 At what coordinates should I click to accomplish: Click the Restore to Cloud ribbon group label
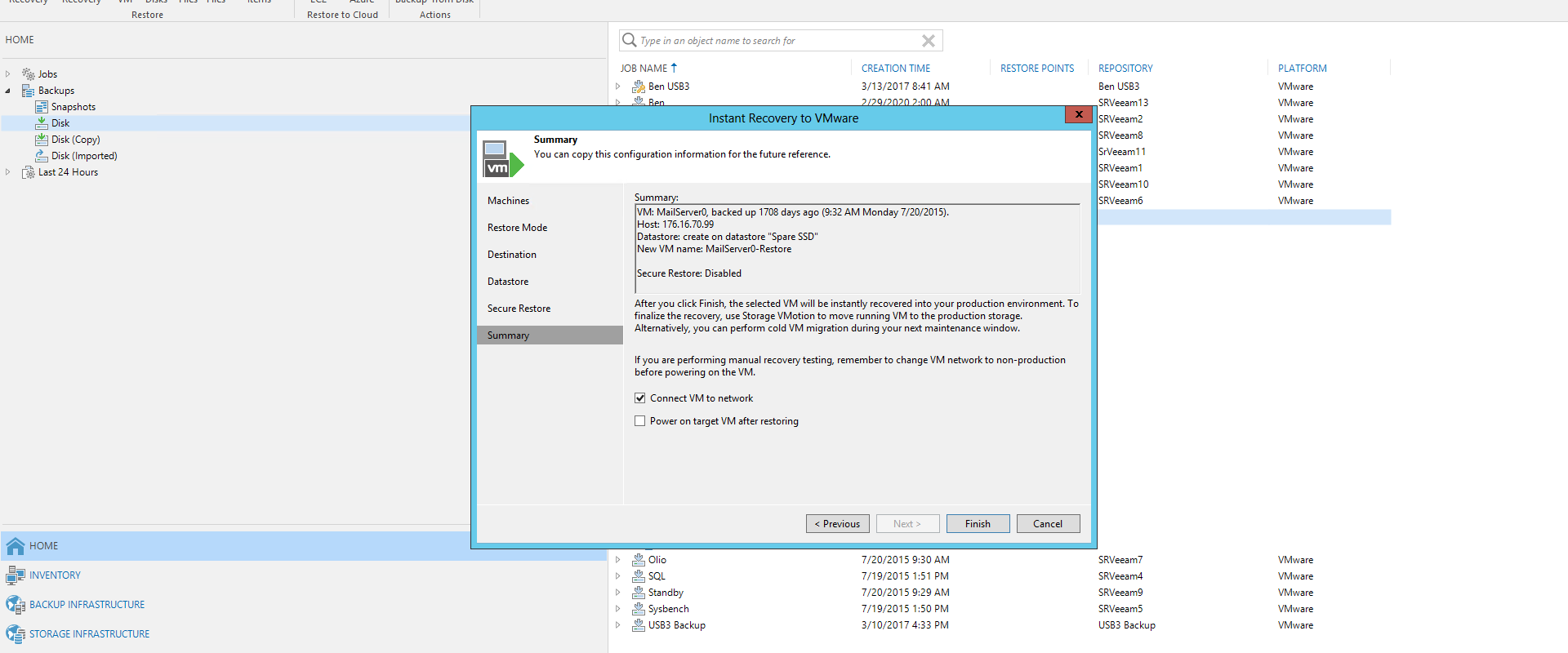click(342, 15)
